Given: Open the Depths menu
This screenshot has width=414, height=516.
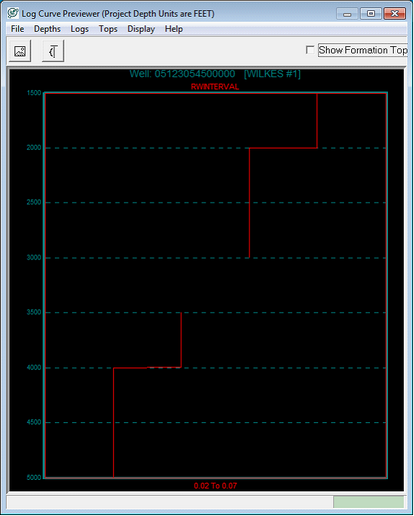Looking at the screenshot, I should pos(47,29).
